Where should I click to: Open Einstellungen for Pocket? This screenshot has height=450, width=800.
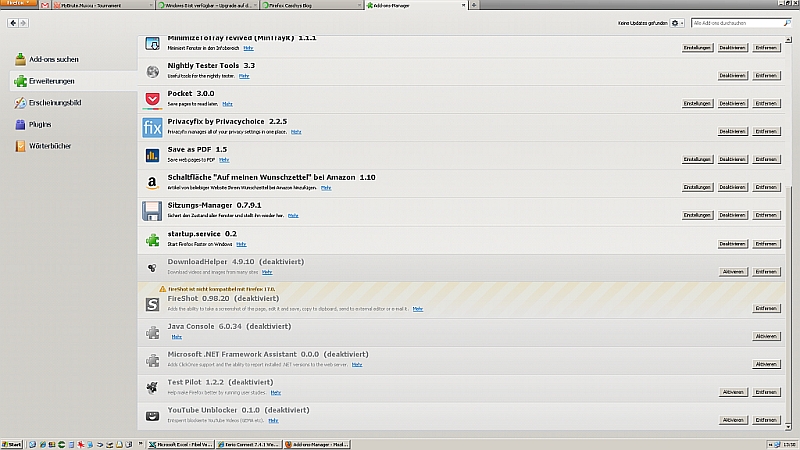(697, 103)
